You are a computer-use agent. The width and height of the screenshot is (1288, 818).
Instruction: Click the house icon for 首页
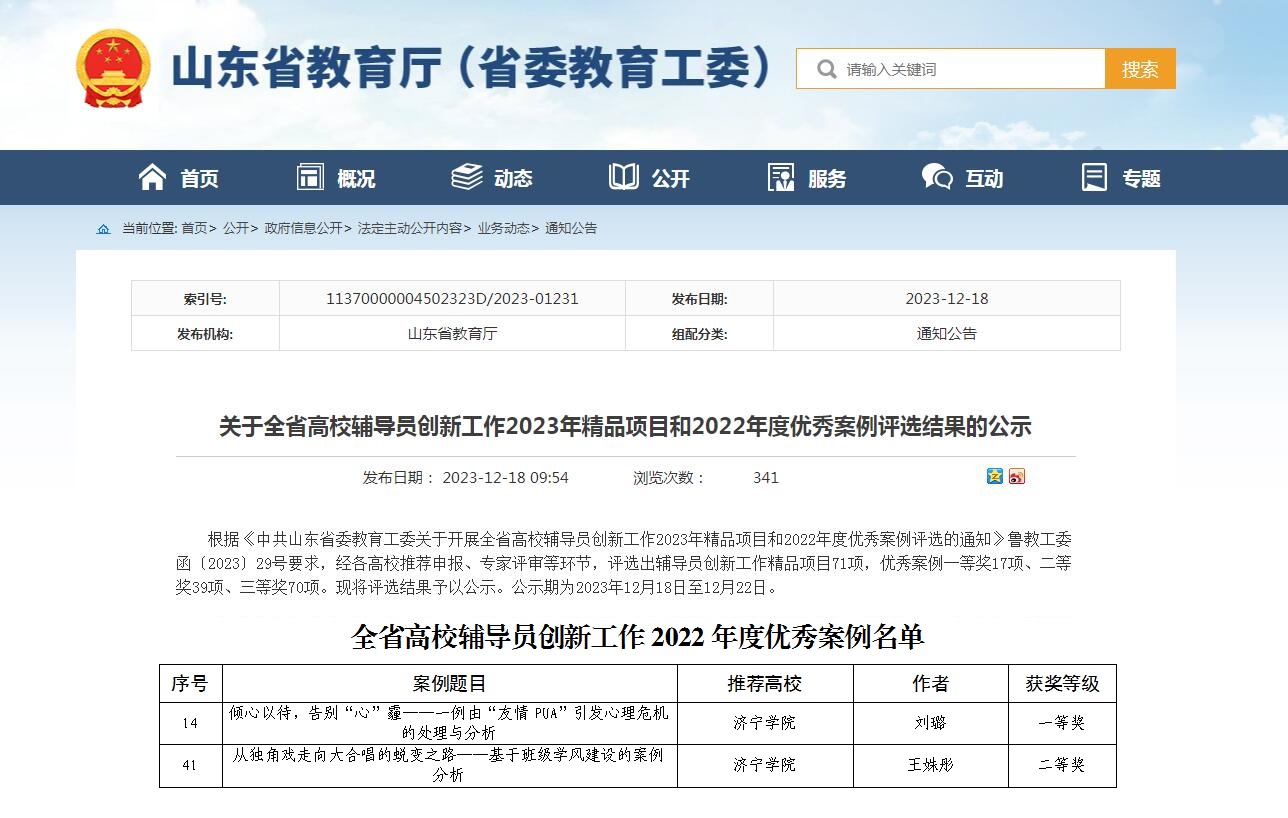[x=152, y=178]
